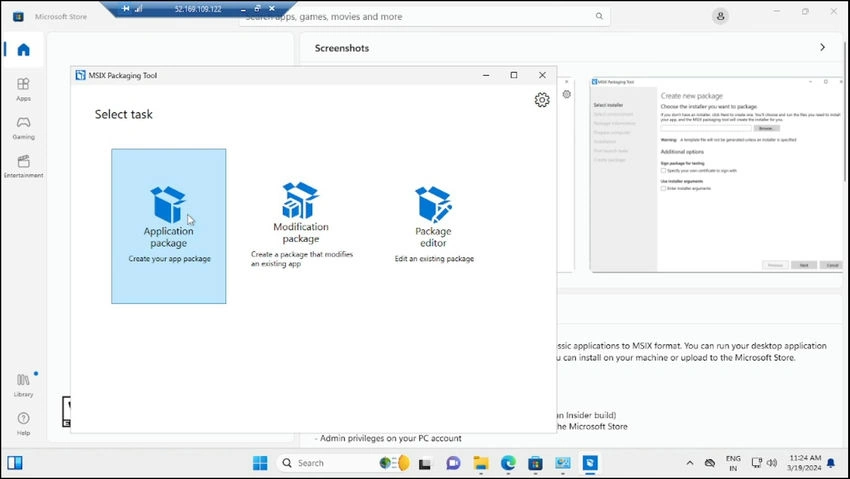Viewport: 850px width, 479px height.
Task: Restore down the remote session window
Action: point(257,9)
